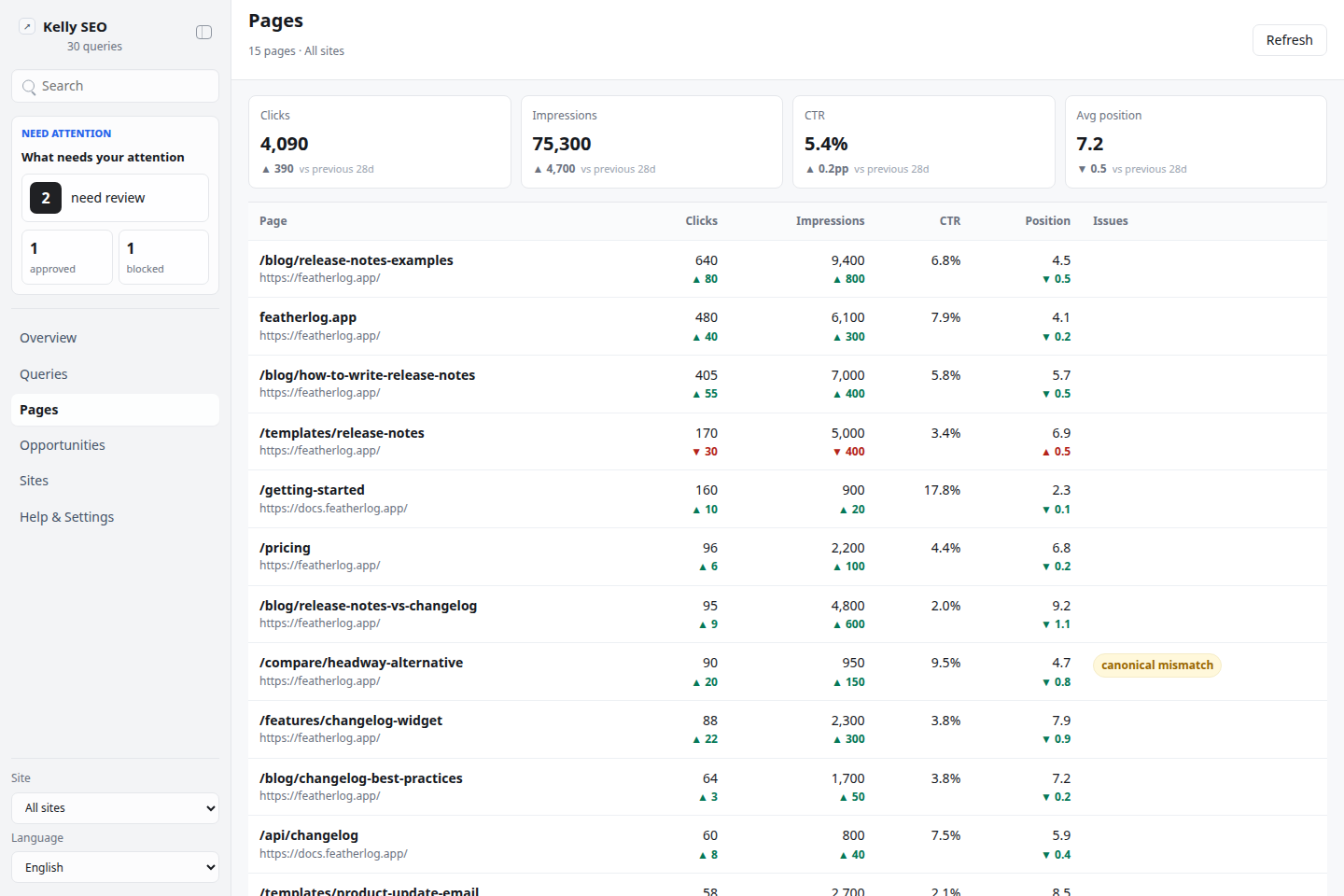Go to Overview in sidebar
The width and height of the screenshot is (1344, 896).
pyautogui.click(x=115, y=338)
